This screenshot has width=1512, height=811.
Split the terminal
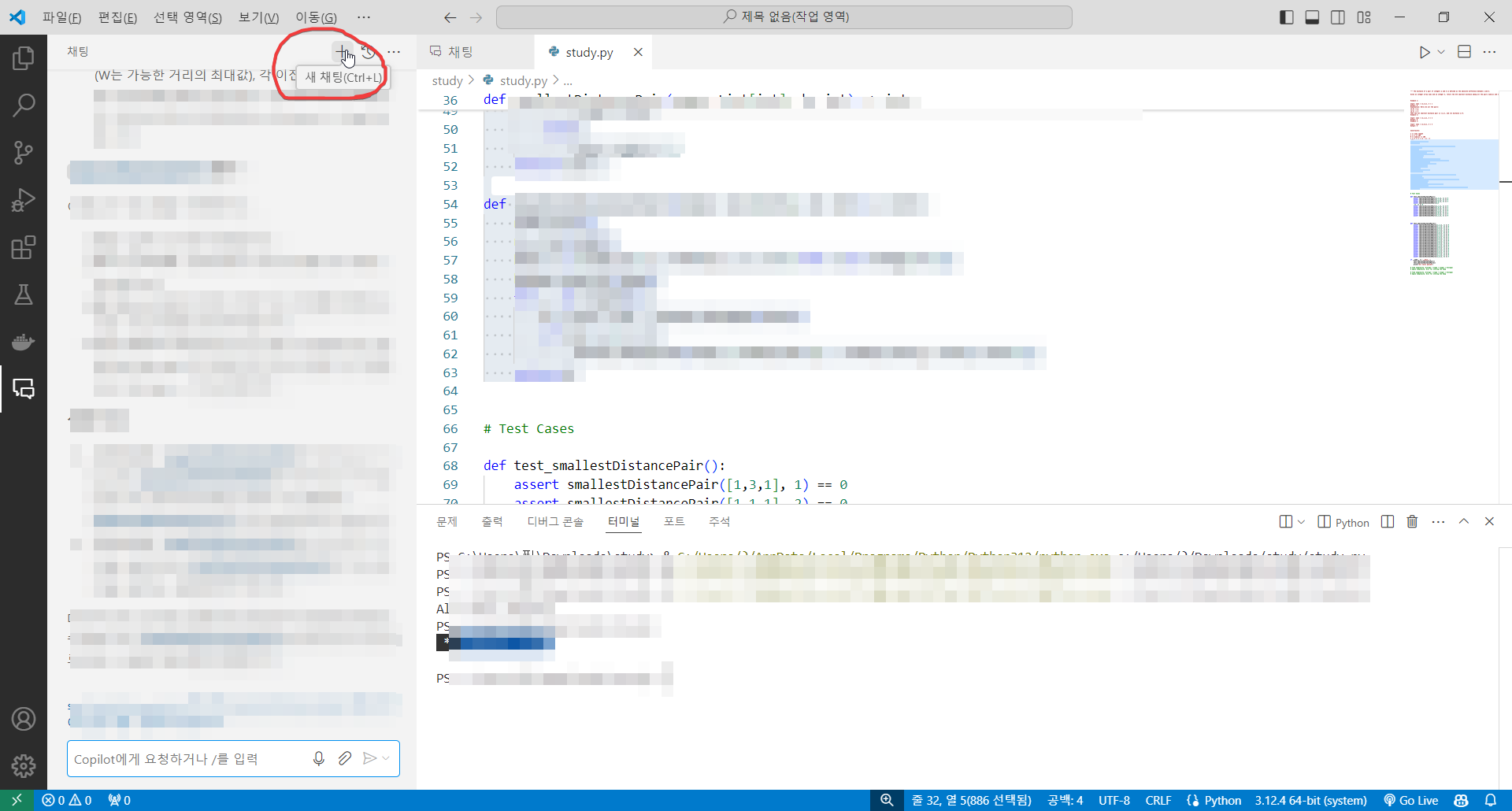pos(1388,521)
